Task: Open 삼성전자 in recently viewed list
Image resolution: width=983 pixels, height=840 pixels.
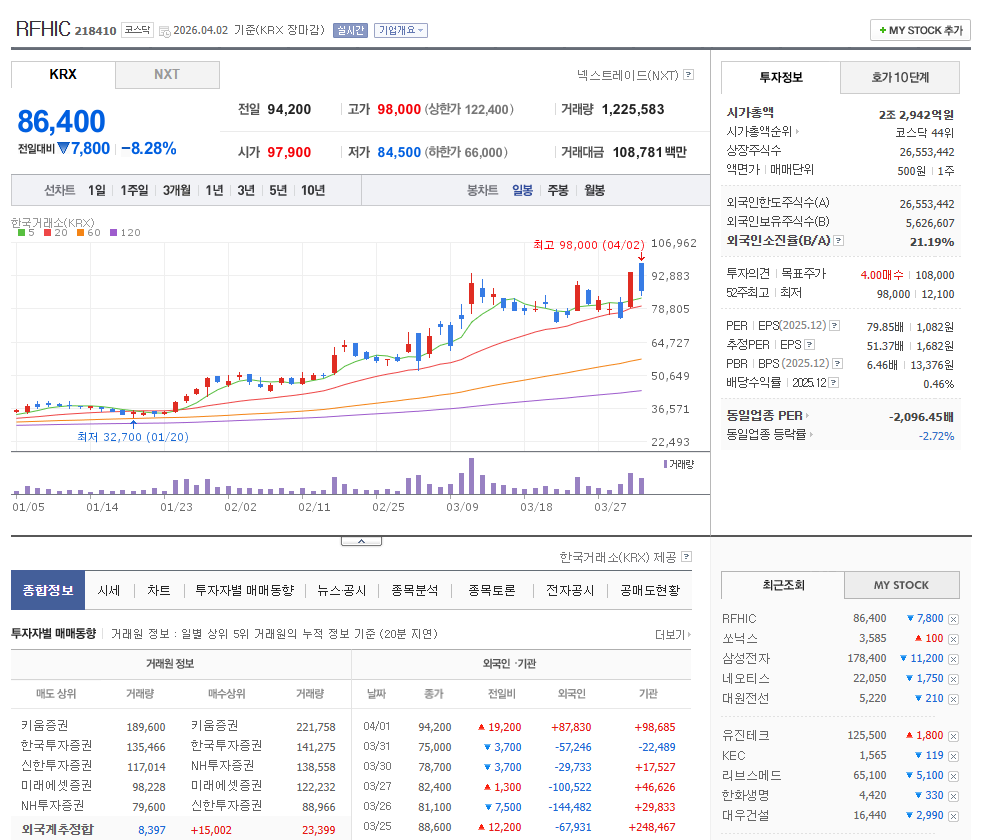Action: (746, 658)
